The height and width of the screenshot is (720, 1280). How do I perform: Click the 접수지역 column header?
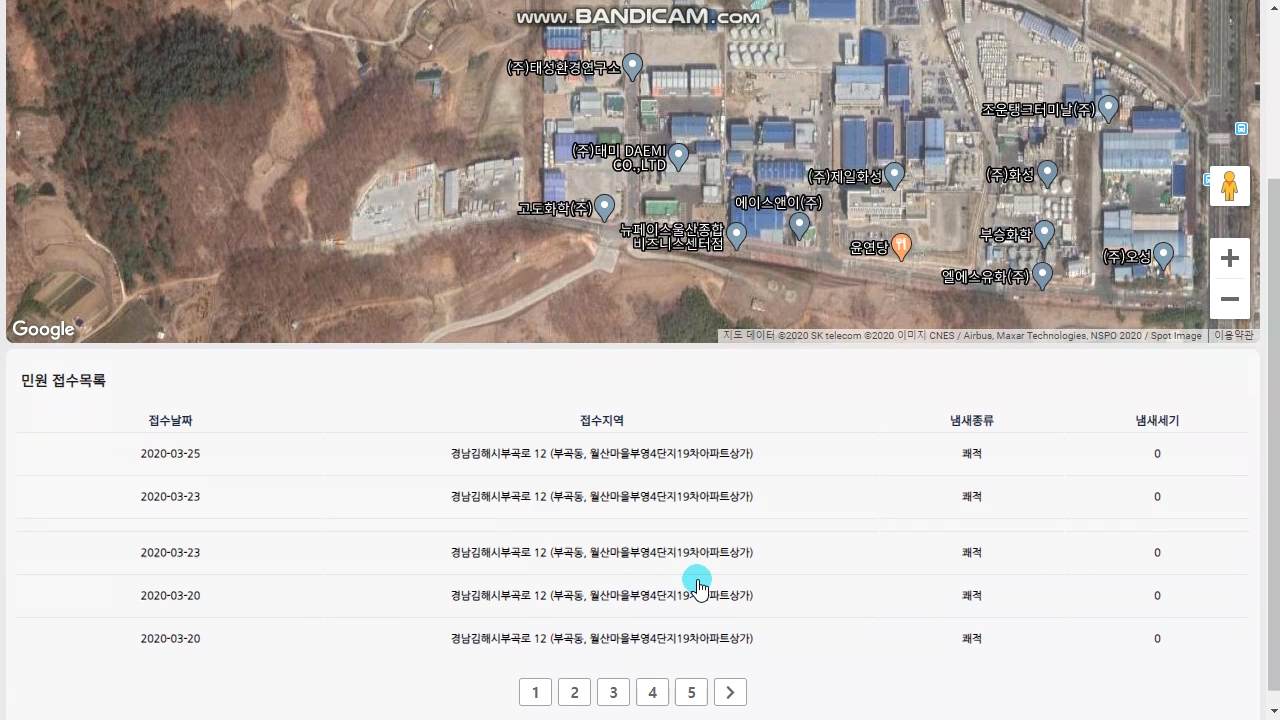(x=601, y=421)
